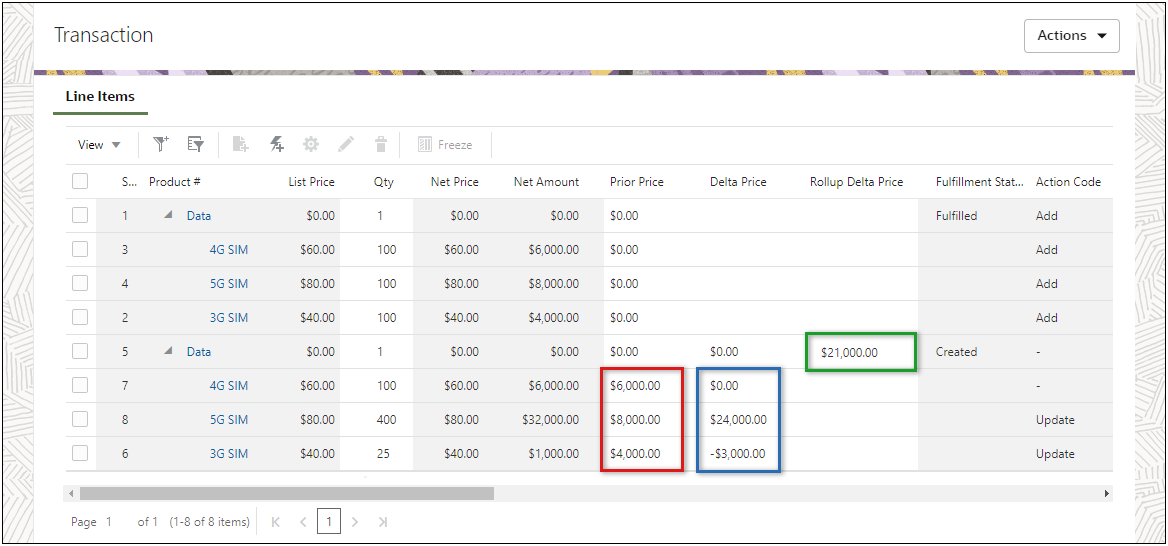Click the boxed current page 1 button
This screenshot has height=546, width=1168.
coord(328,522)
